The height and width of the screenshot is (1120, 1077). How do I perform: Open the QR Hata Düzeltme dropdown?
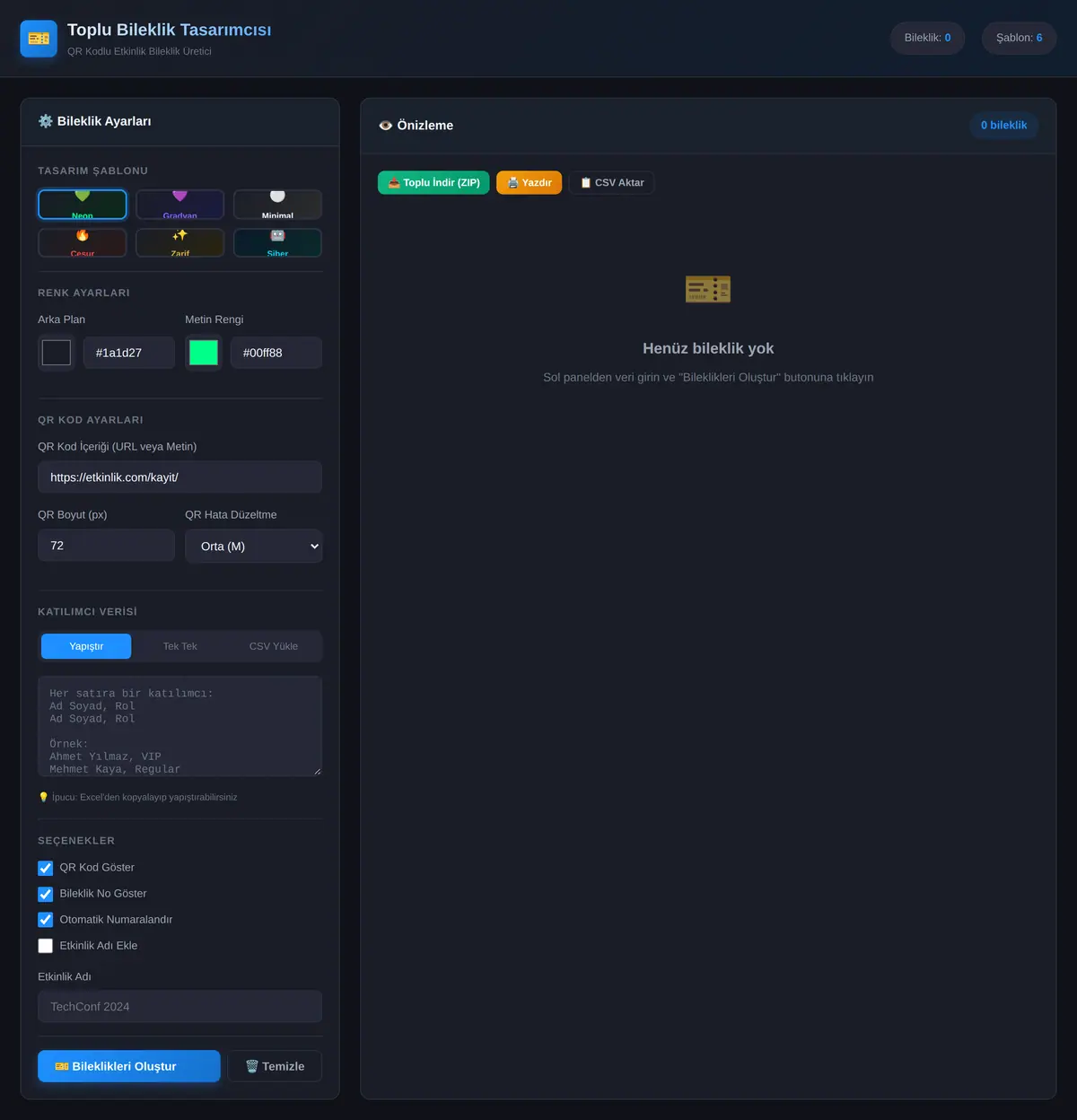coord(254,546)
